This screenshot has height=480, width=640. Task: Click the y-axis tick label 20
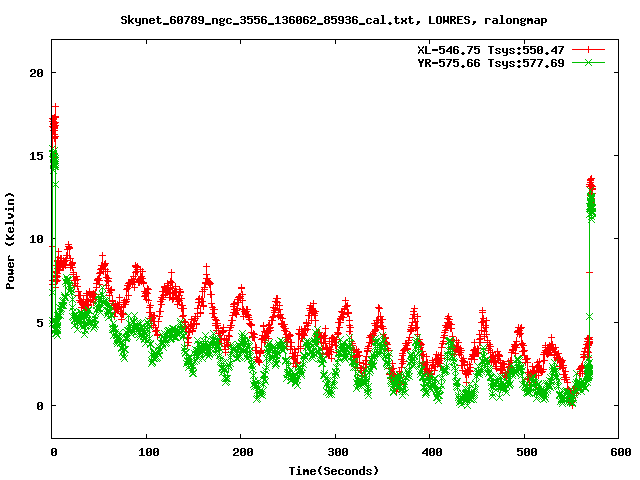click(x=36, y=73)
